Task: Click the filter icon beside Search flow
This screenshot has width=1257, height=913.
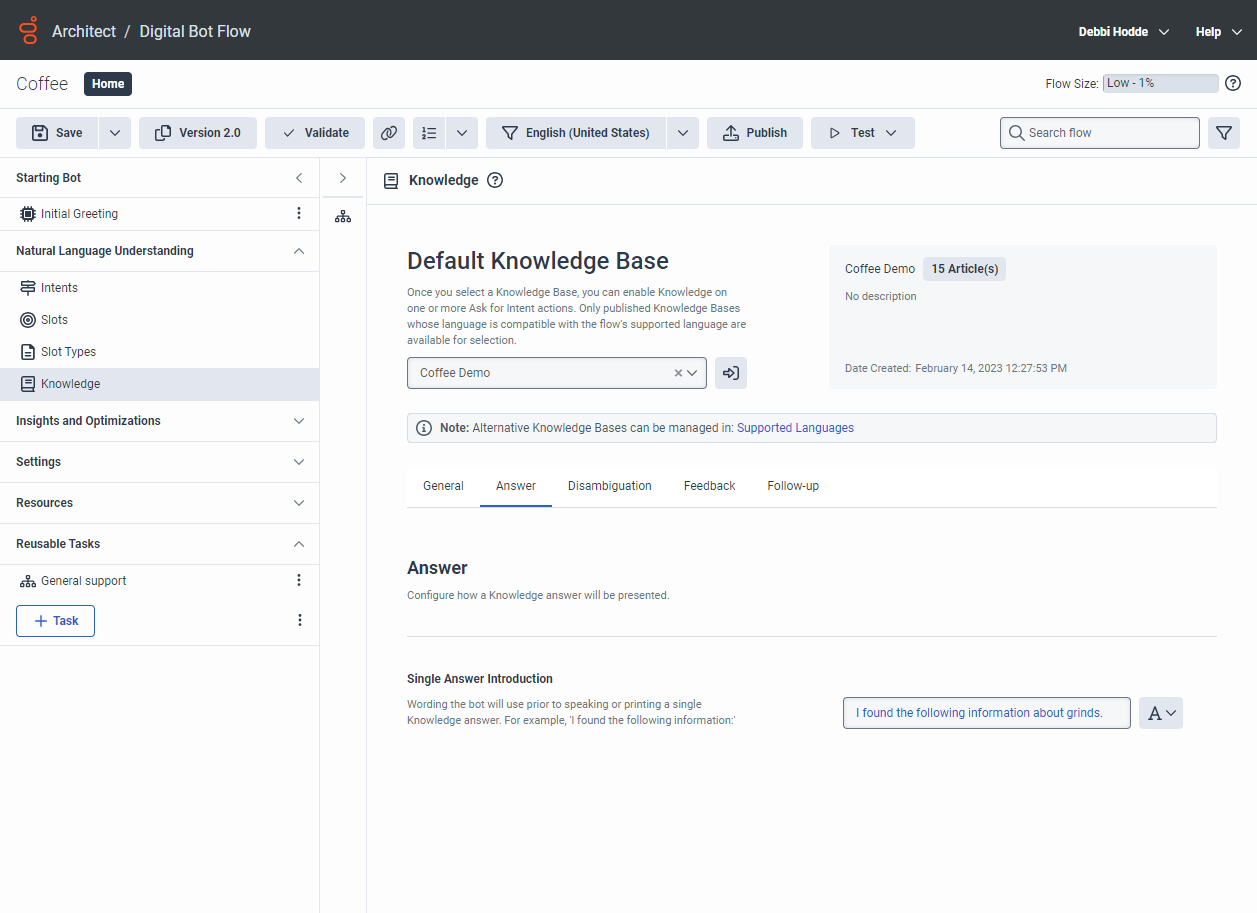Action: pyautogui.click(x=1223, y=133)
